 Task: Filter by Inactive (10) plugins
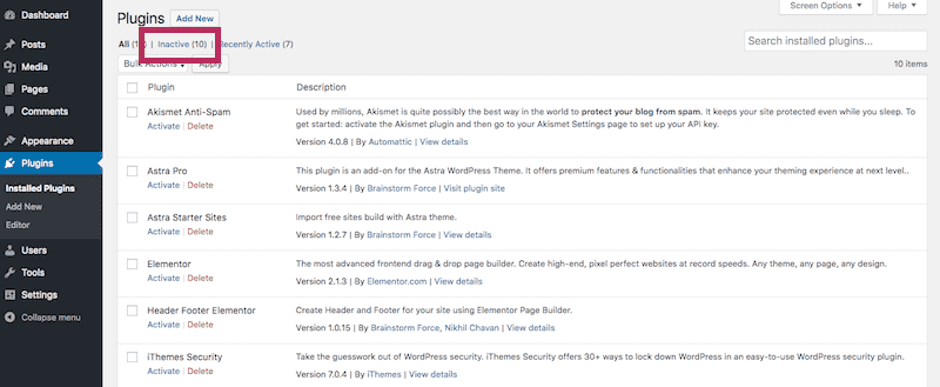pos(182,44)
